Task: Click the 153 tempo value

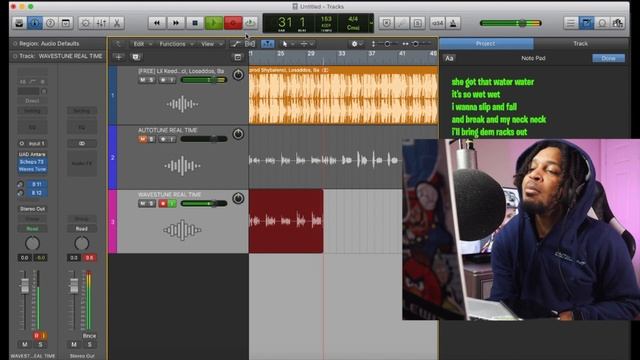Action: click(326, 19)
